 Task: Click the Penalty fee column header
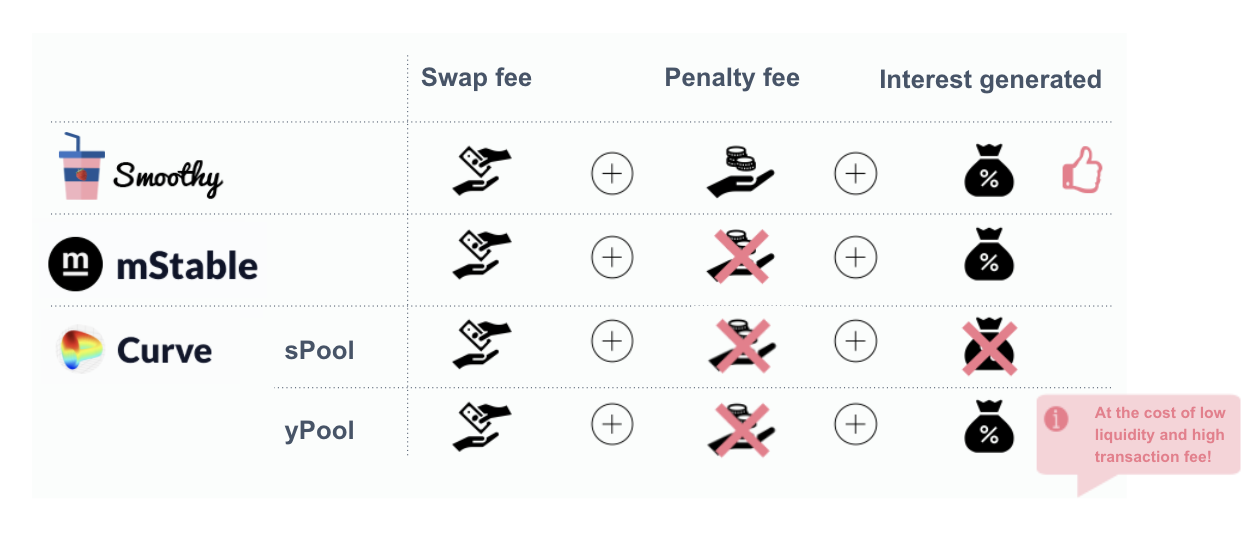pos(732,78)
